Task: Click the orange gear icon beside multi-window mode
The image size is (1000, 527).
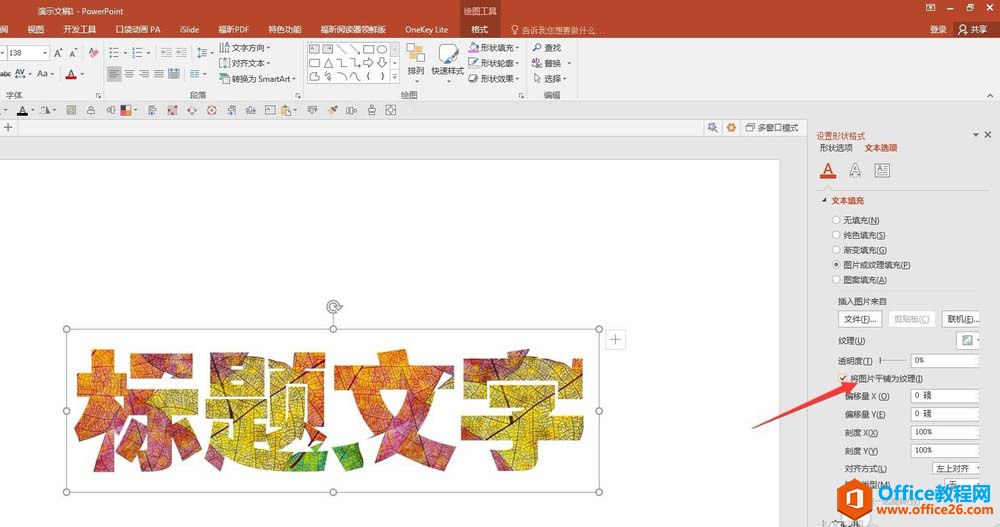Action: (x=731, y=128)
